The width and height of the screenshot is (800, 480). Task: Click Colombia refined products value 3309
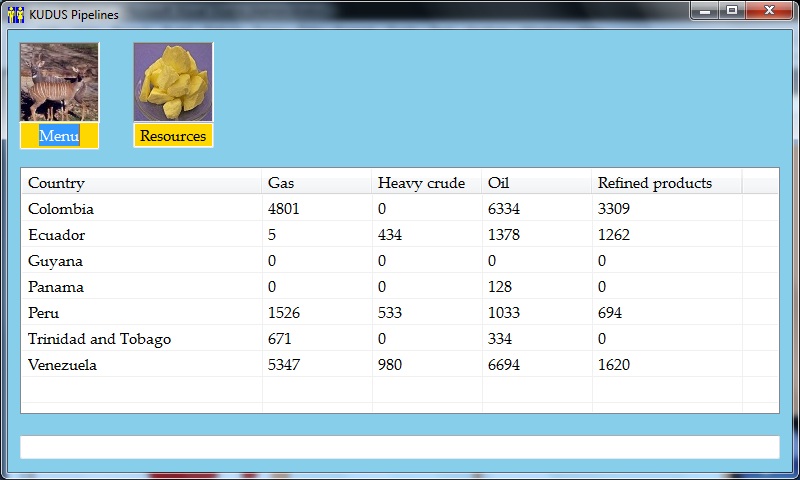click(x=614, y=209)
